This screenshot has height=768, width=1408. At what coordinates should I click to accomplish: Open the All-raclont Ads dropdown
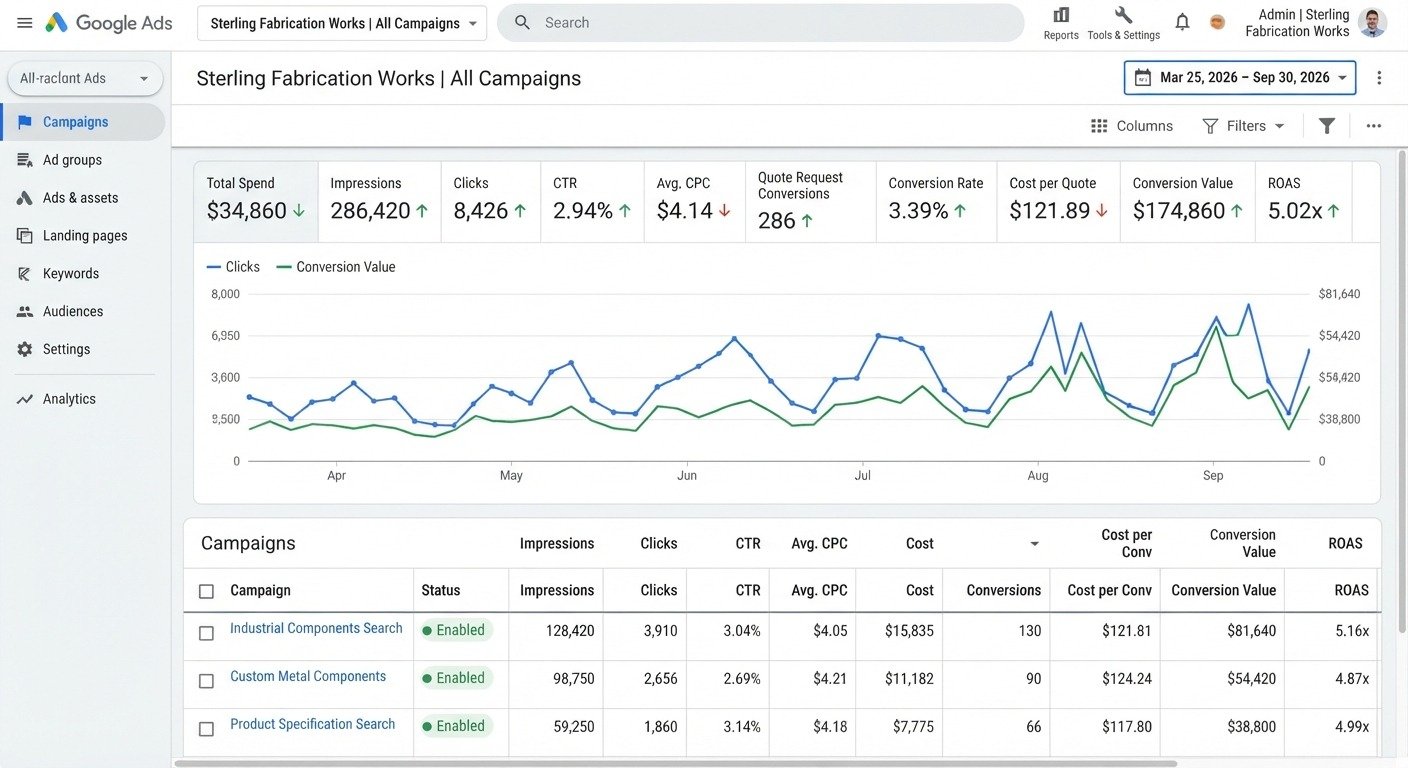pyautogui.click(x=85, y=79)
